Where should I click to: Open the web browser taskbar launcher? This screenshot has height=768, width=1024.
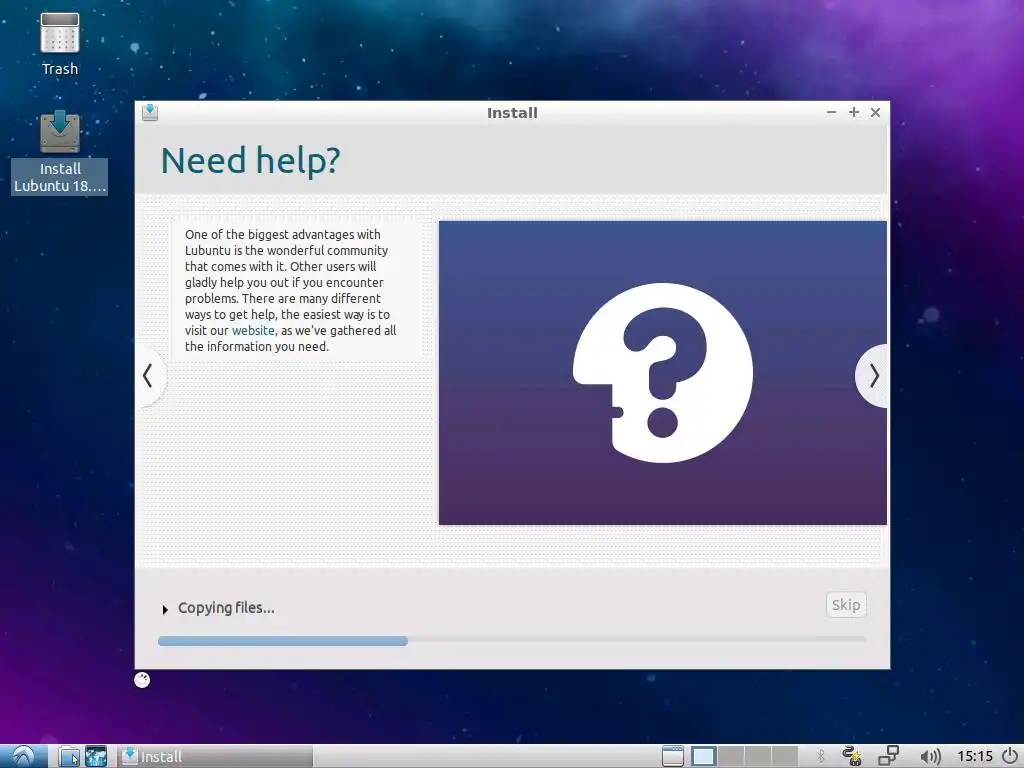(x=95, y=756)
